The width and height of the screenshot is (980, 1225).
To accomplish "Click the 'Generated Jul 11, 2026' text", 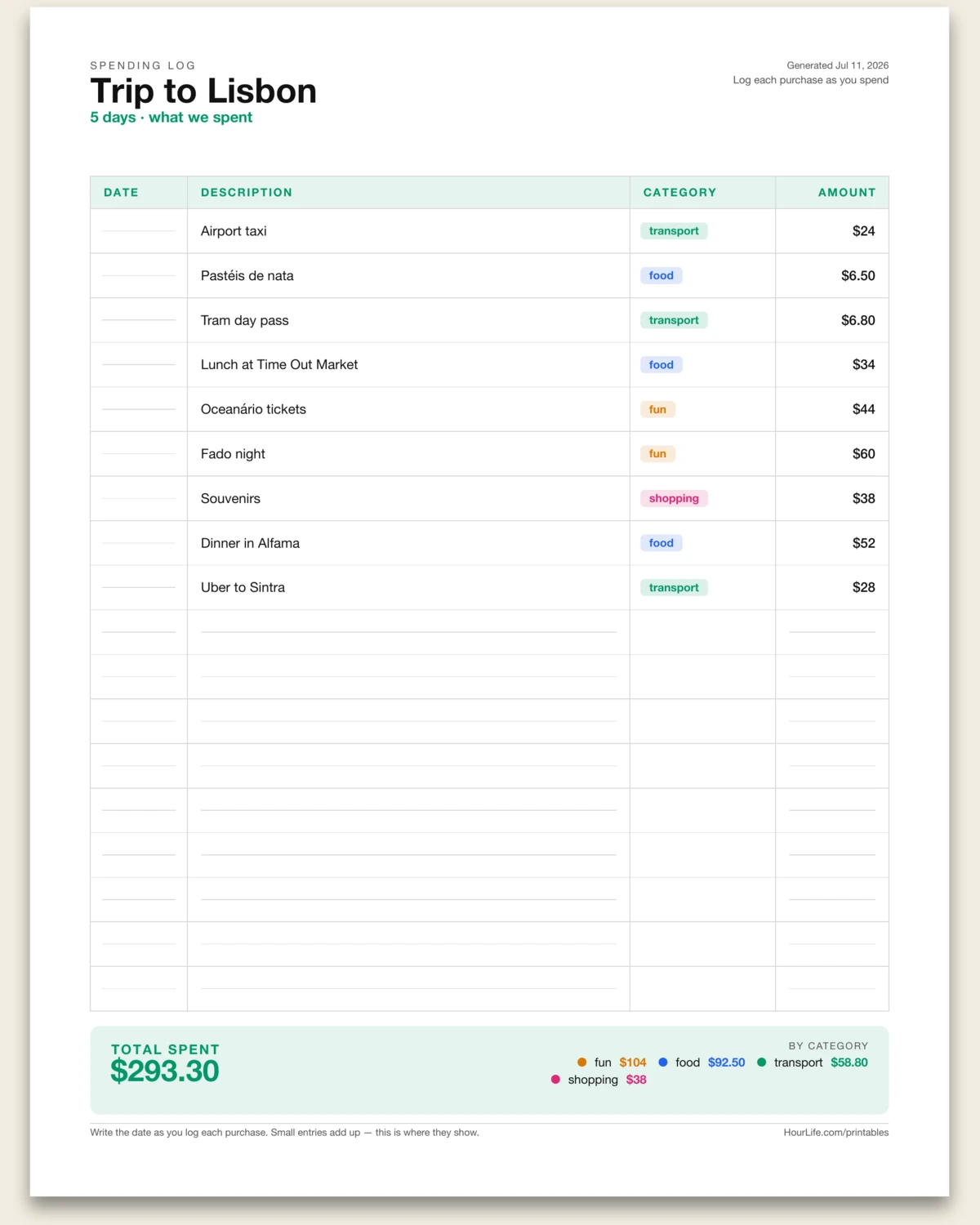I will (837, 65).
